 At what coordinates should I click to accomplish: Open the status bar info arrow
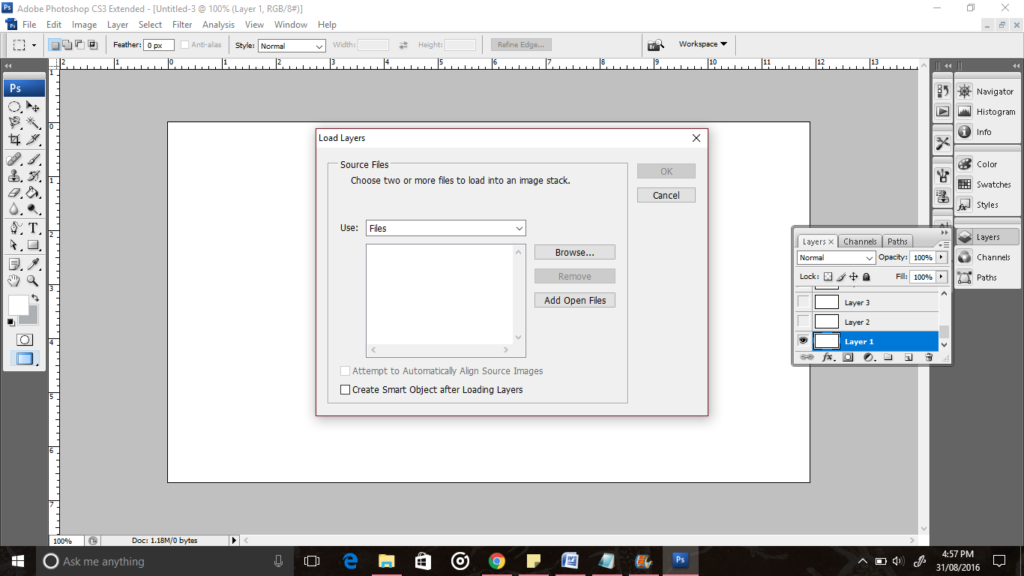(234, 541)
